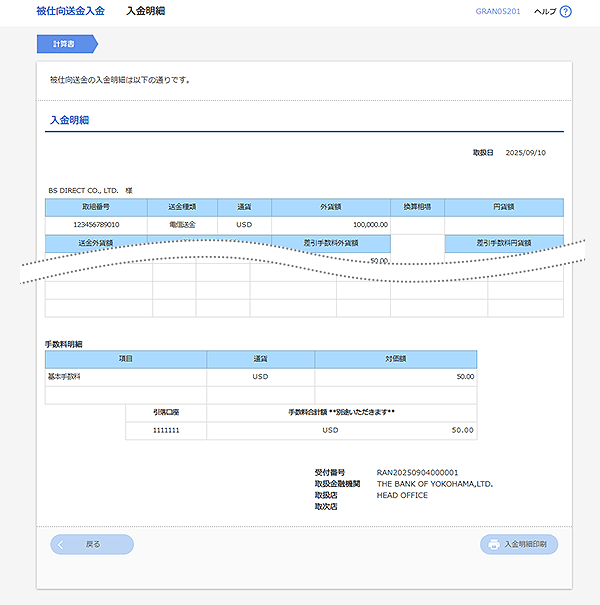The image size is (600, 605).
Task: Click the screen ID GRAN05201
Action: coord(498,11)
